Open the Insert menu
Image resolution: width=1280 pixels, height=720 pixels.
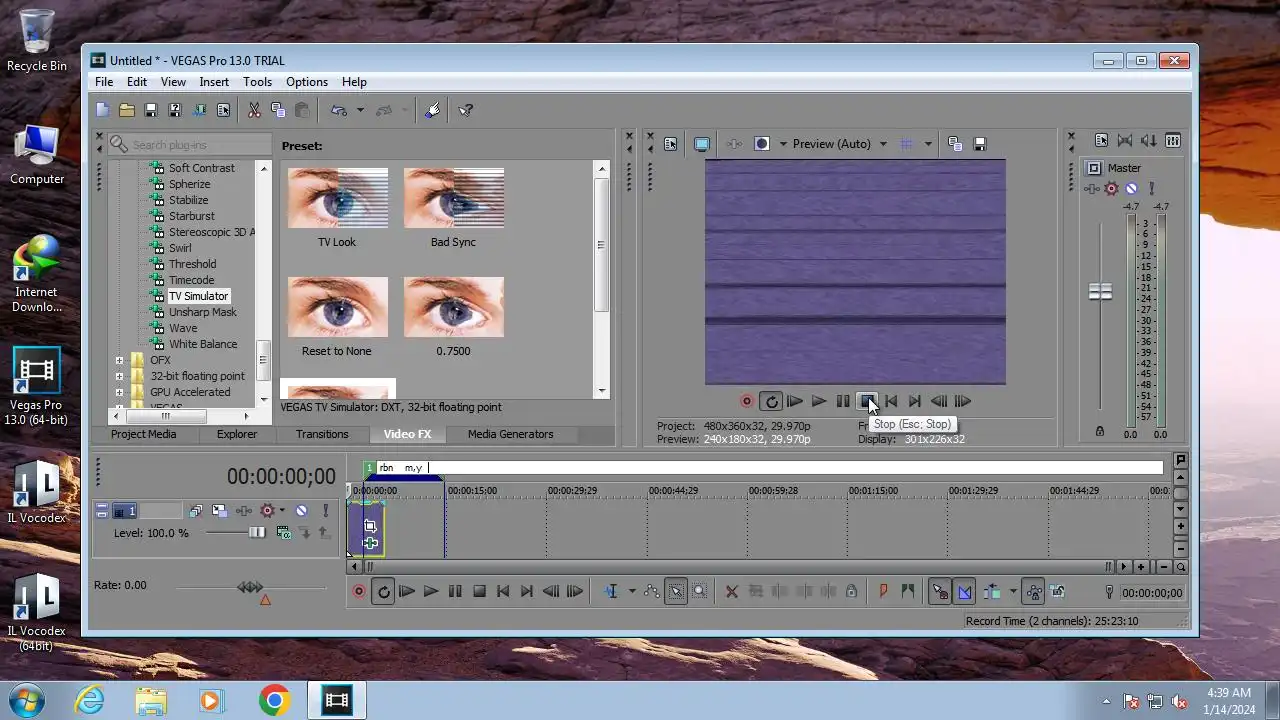pos(214,82)
